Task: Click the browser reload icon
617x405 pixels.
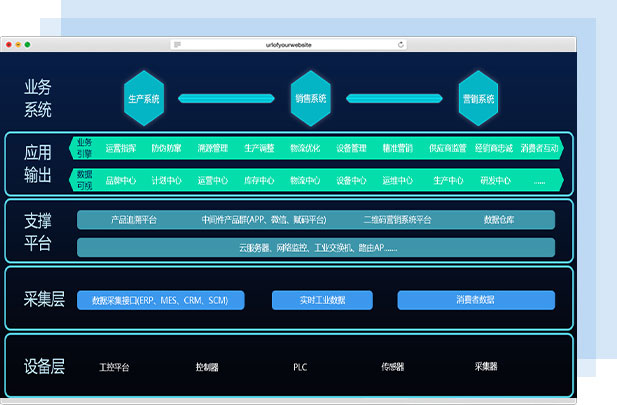Action: point(401,45)
